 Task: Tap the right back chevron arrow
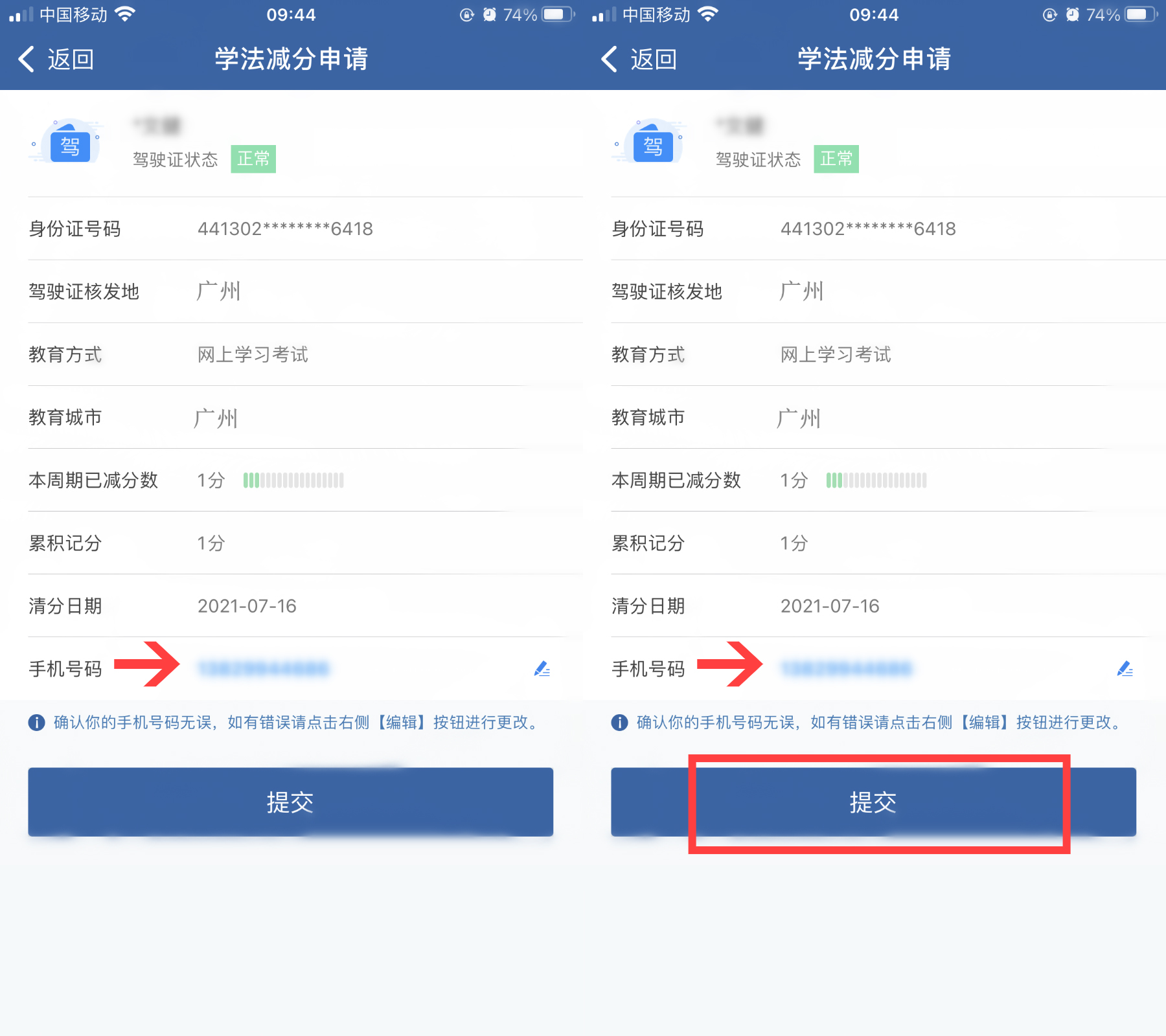[609, 59]
